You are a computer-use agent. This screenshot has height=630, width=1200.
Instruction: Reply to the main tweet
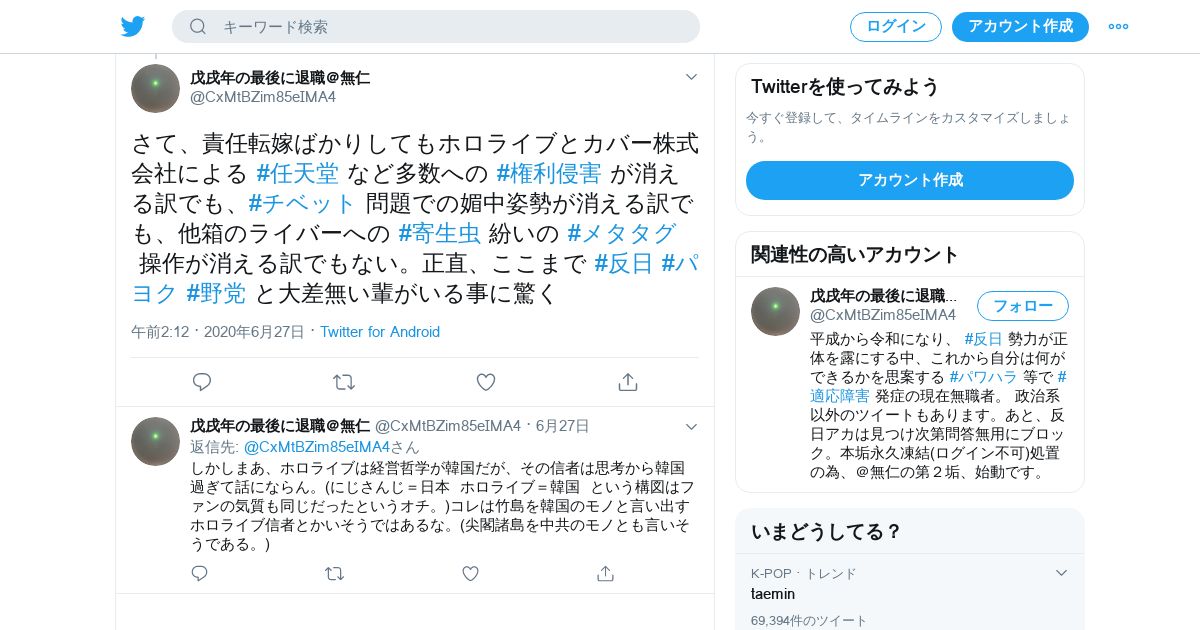coord(202,382)
